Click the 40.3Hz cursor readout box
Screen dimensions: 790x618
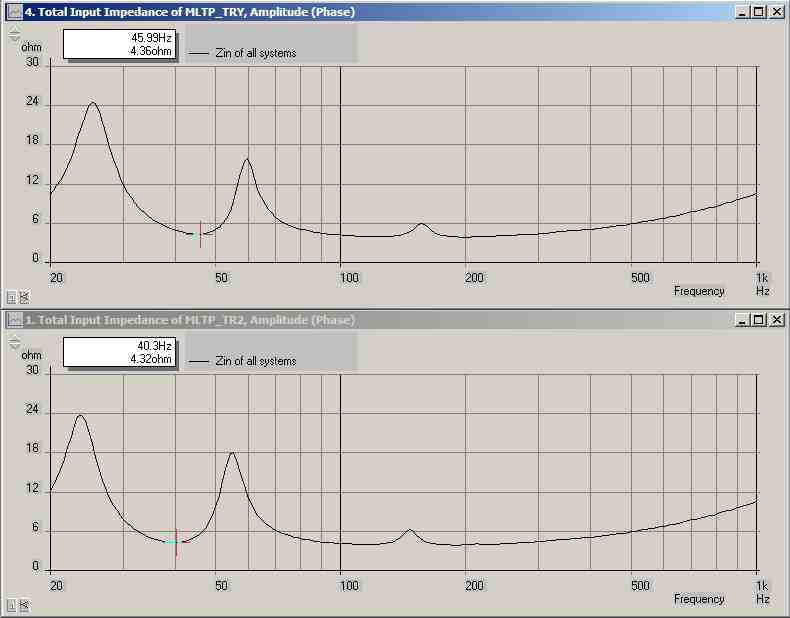point(119,353)
